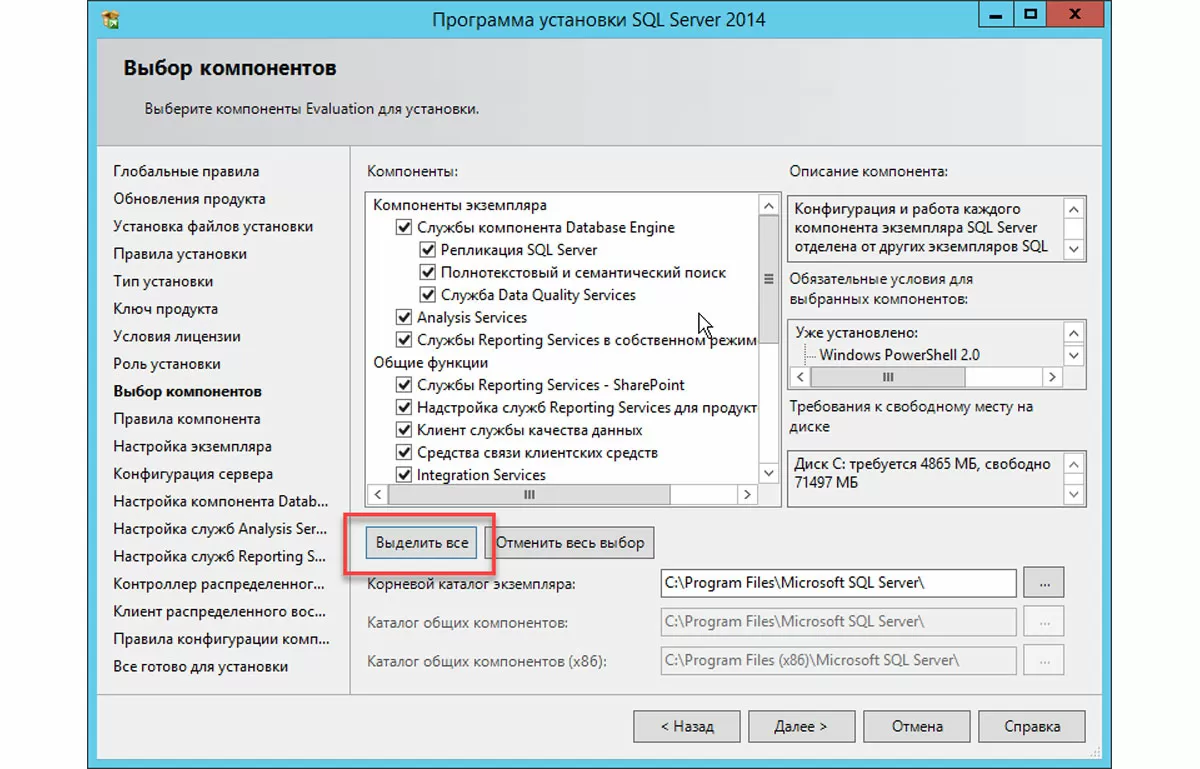Toggle Службы Reporting Services - SharePoint checkbox
1200x769 pixels.
(x=404, y=385)
